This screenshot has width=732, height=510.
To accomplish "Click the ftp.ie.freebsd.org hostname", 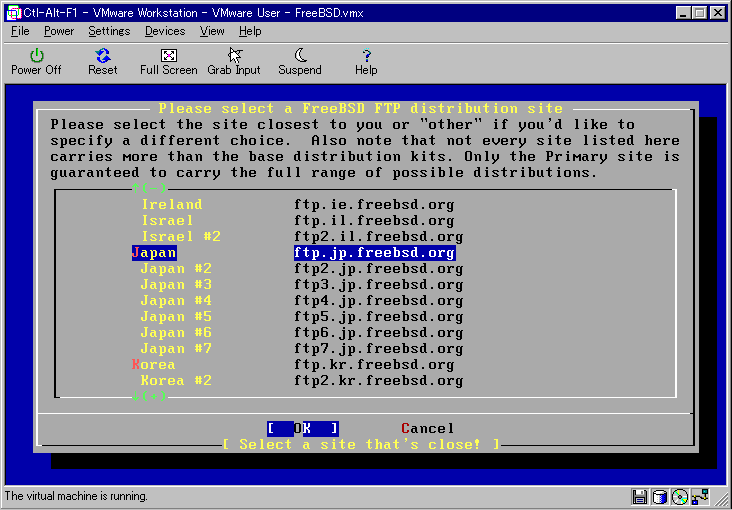I will [x=374, y=205].
